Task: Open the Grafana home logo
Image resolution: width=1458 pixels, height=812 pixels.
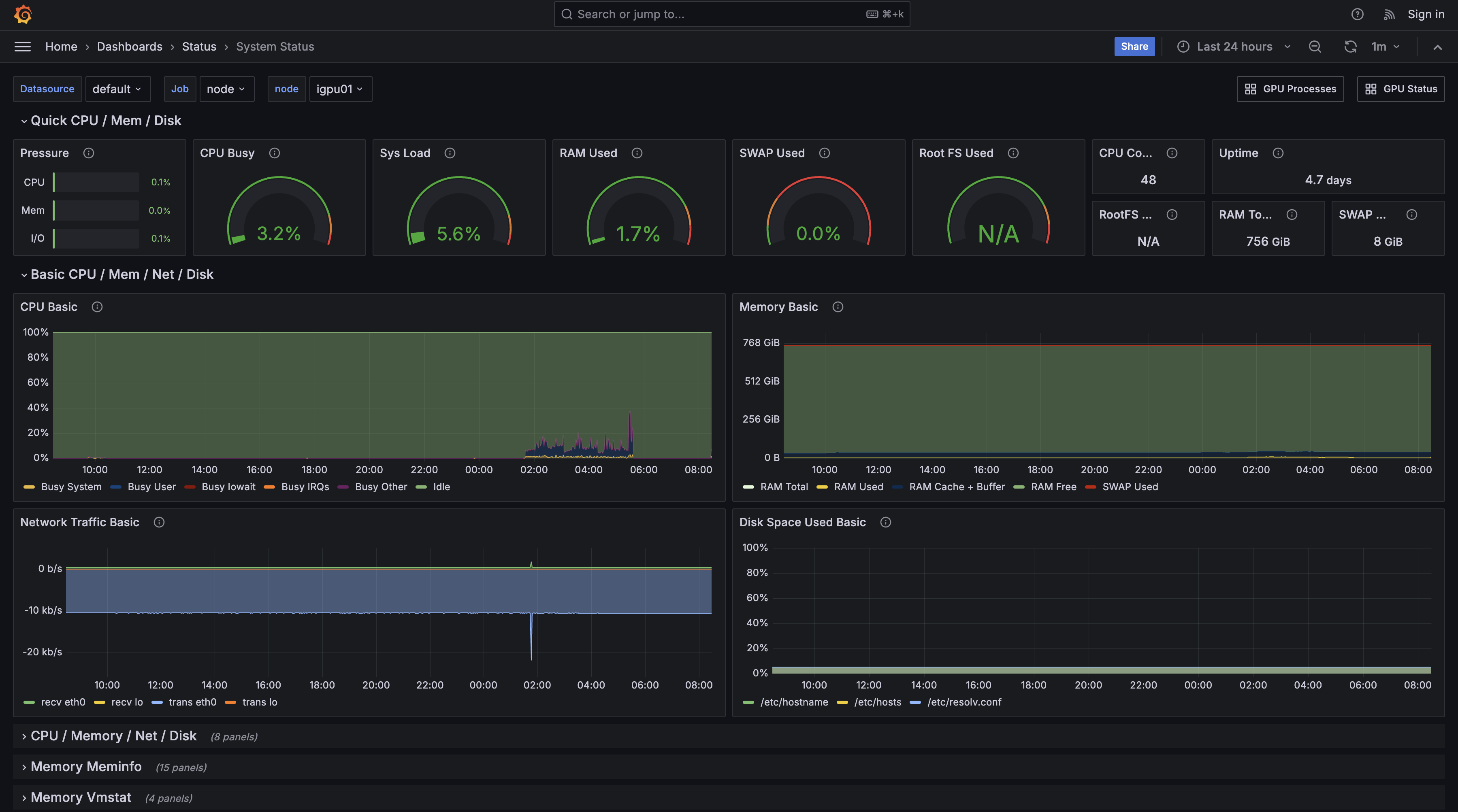Action: 23,14
